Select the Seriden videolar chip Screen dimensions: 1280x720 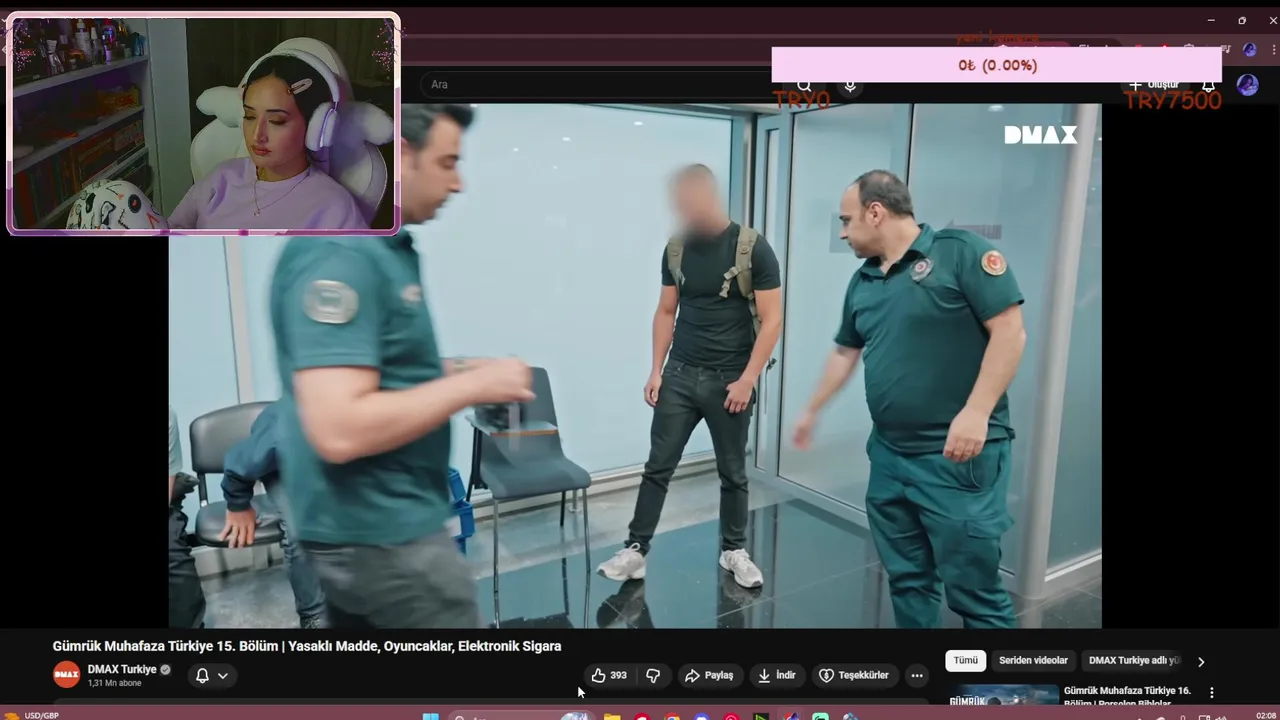(1033, 660)
